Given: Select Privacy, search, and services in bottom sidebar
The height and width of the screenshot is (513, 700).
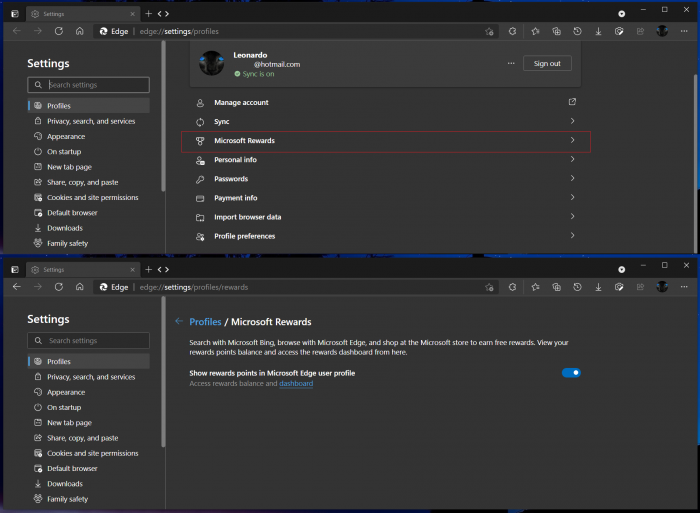Looking at the screenshot, I should (x=91, y=377).
